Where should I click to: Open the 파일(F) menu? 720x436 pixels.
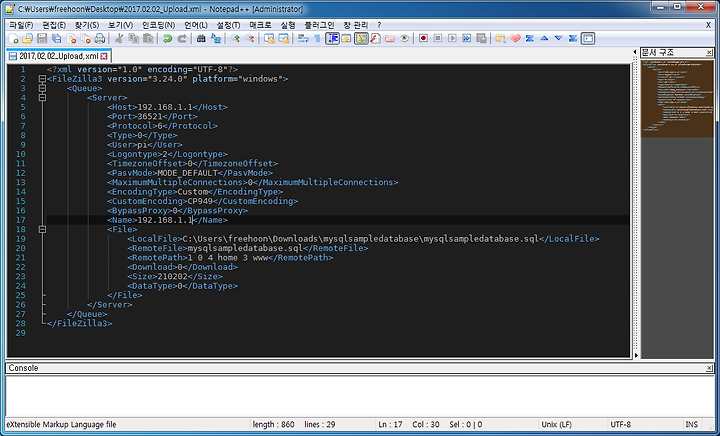[x=21, y=25]
